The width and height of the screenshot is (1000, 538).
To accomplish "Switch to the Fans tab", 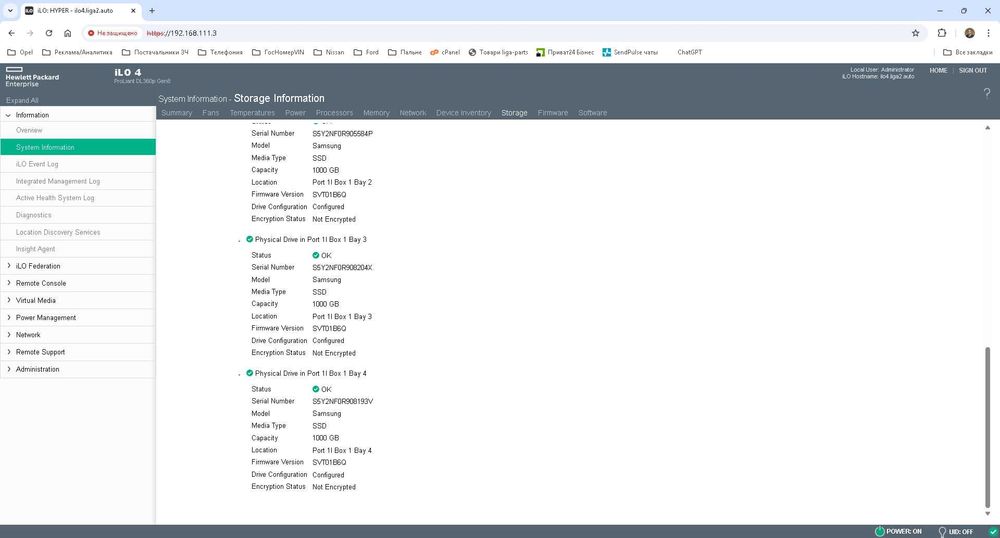I will pos(210,113).
